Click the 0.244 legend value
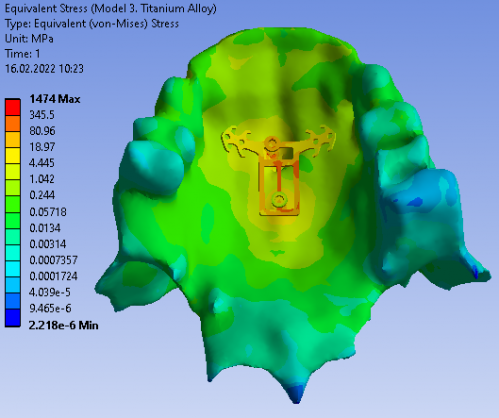Viewport: 499px width, 418px height. pos(42,195)
